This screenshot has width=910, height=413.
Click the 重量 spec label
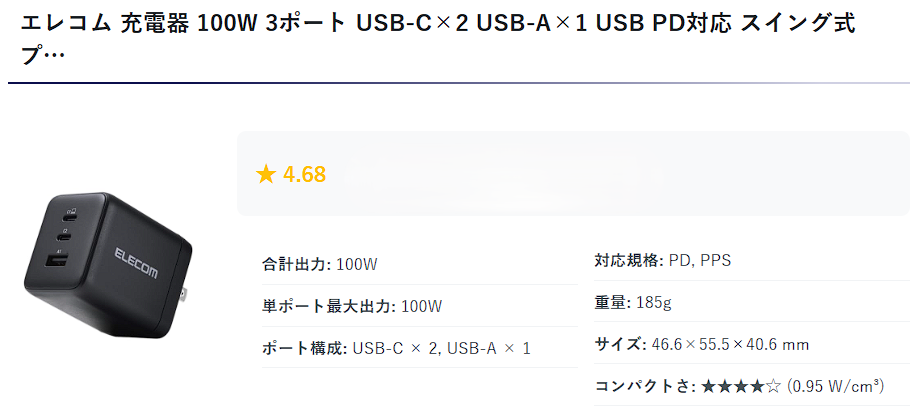coord(611,302)
